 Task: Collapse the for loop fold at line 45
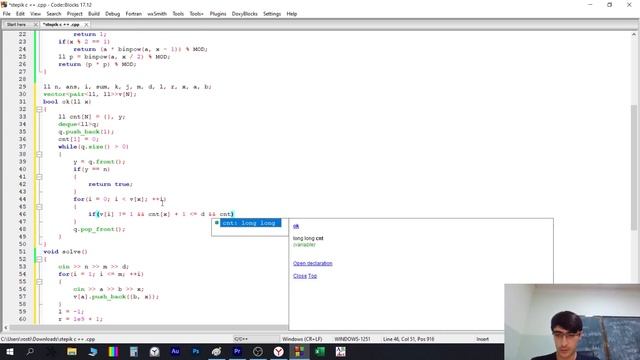pyautogui.click(x=39, y=207)
